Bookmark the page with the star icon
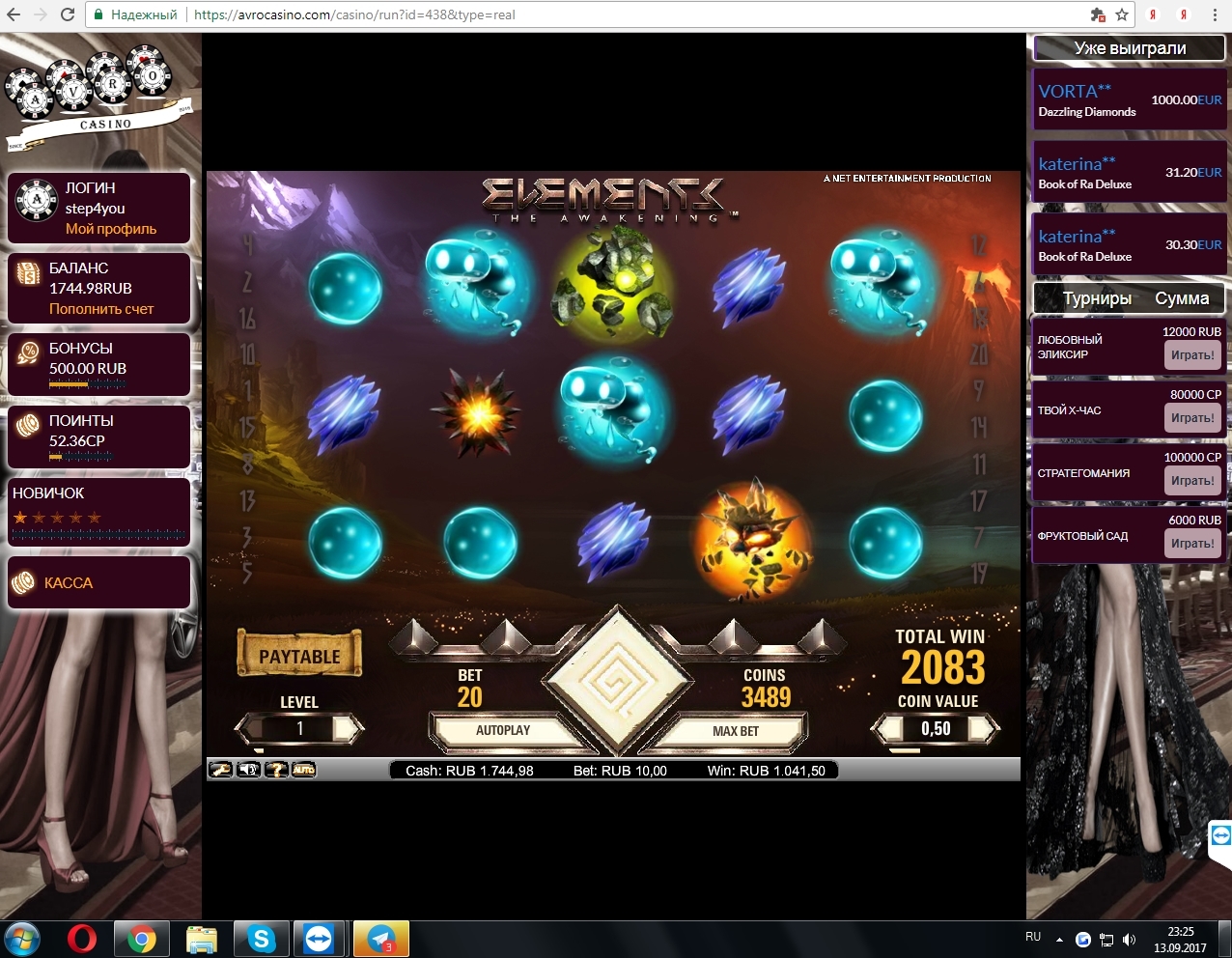1232x958 pixels. tap(1121, 14)
